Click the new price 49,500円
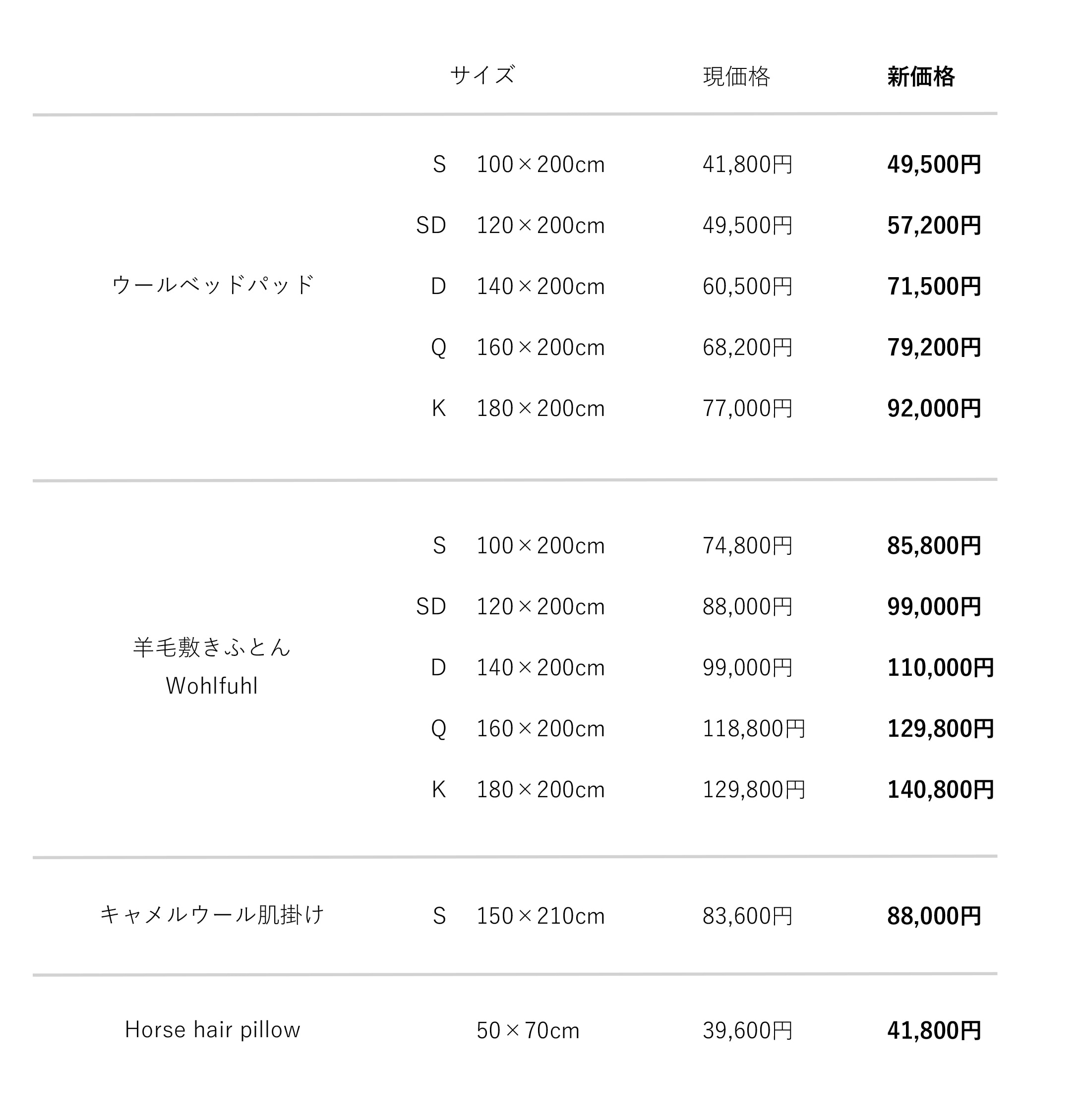Image resolution: width=1080 pixels, height=1120 pixels. click(934, 165)
